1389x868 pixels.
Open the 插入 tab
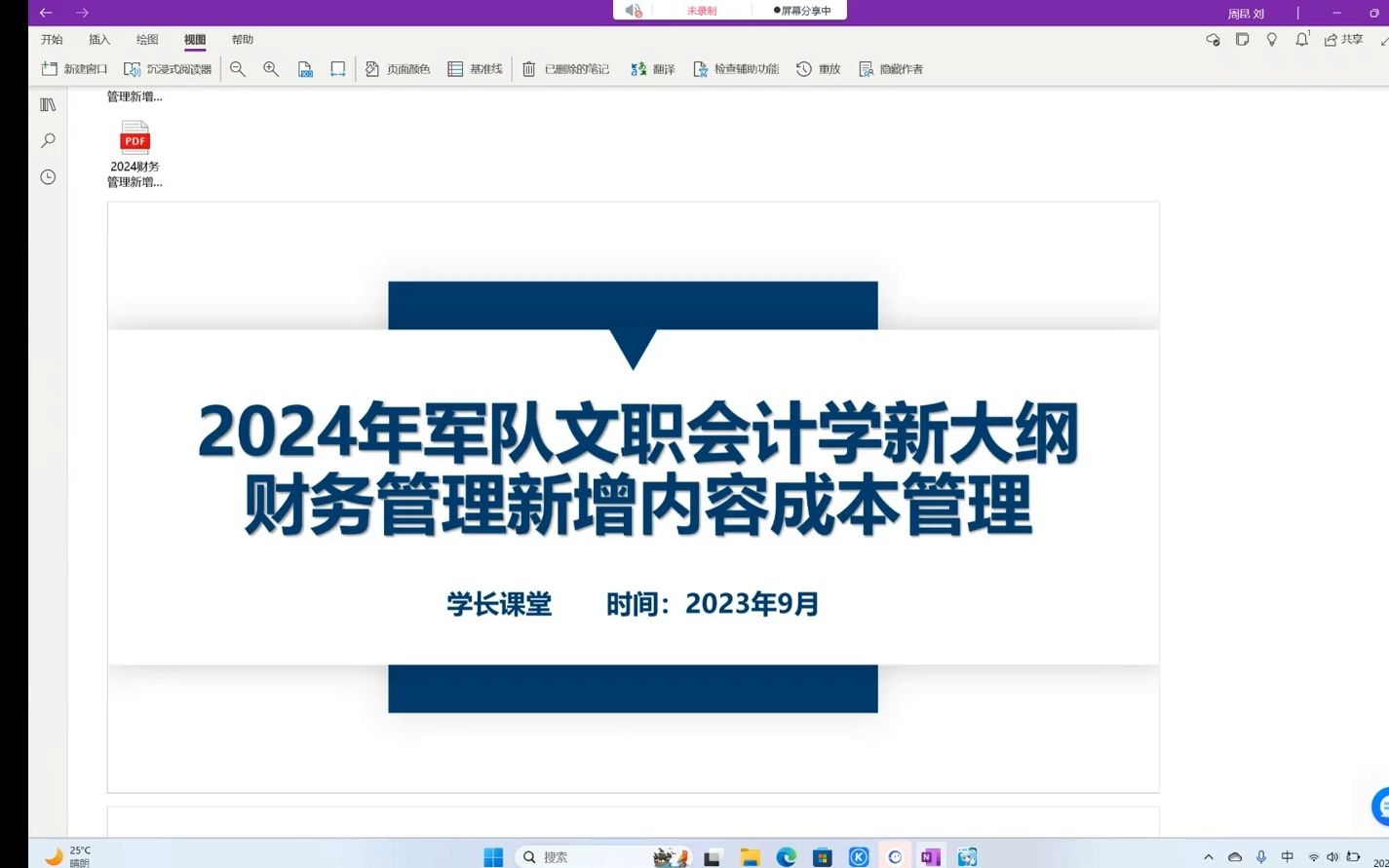point(99,40)
